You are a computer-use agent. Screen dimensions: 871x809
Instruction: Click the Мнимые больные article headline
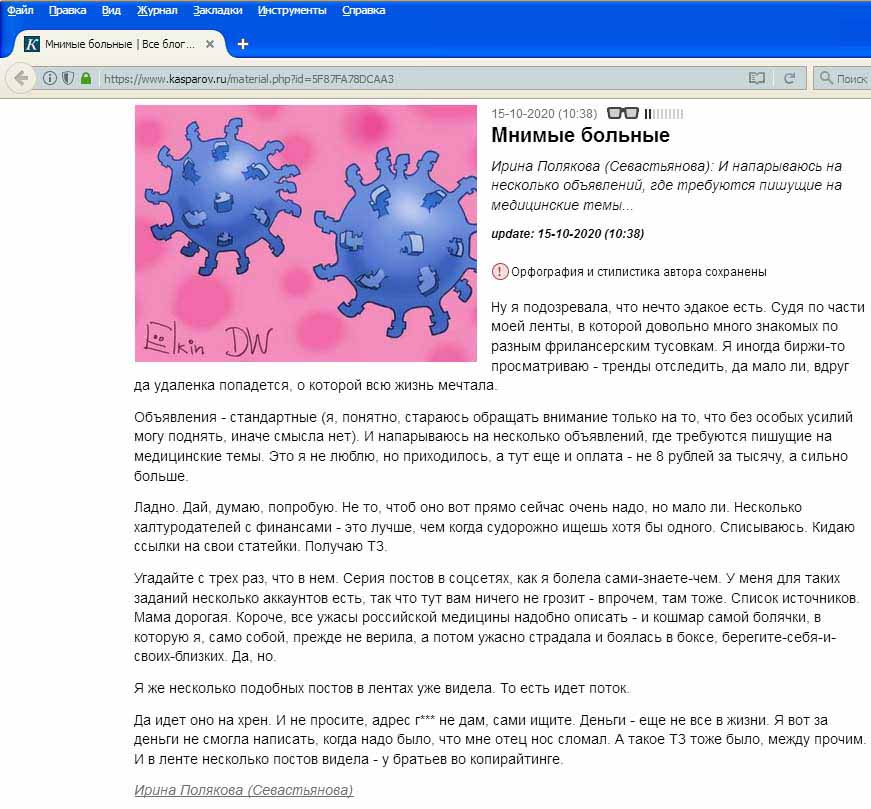click(580, 135)
